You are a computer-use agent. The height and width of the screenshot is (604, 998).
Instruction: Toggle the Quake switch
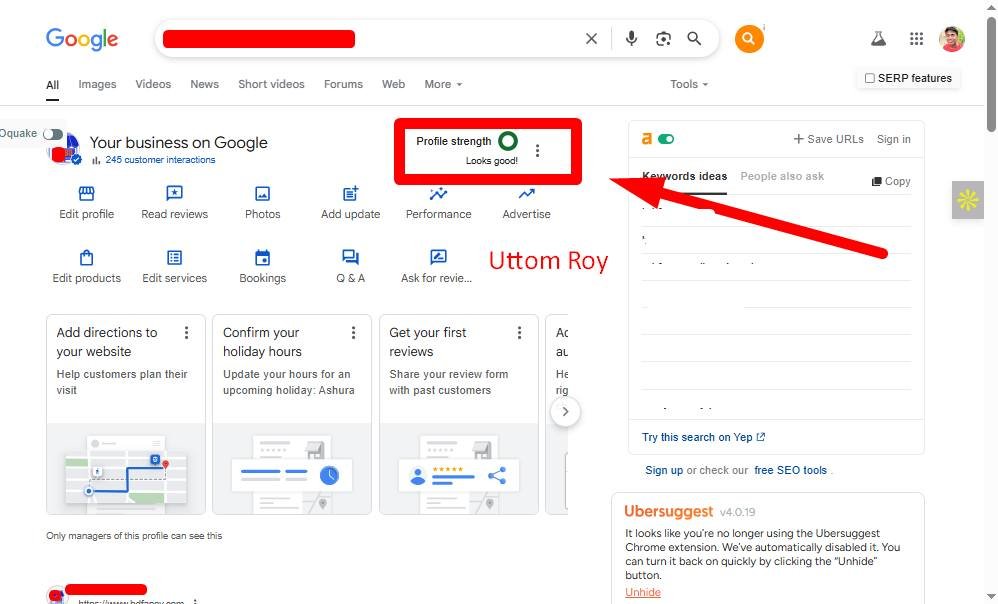[52, 134]
